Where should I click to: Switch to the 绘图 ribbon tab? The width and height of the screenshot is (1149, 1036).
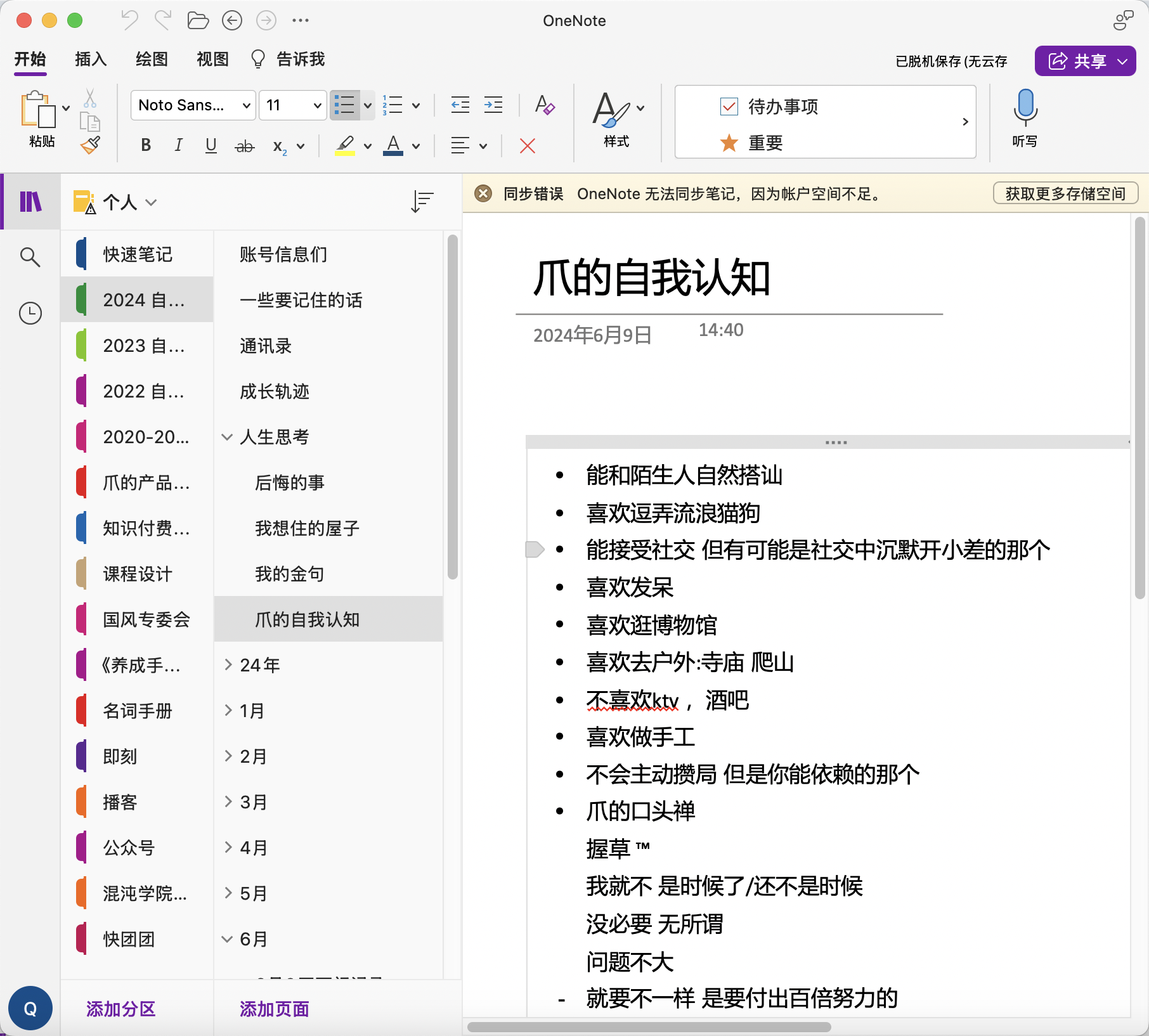point(152,60)
